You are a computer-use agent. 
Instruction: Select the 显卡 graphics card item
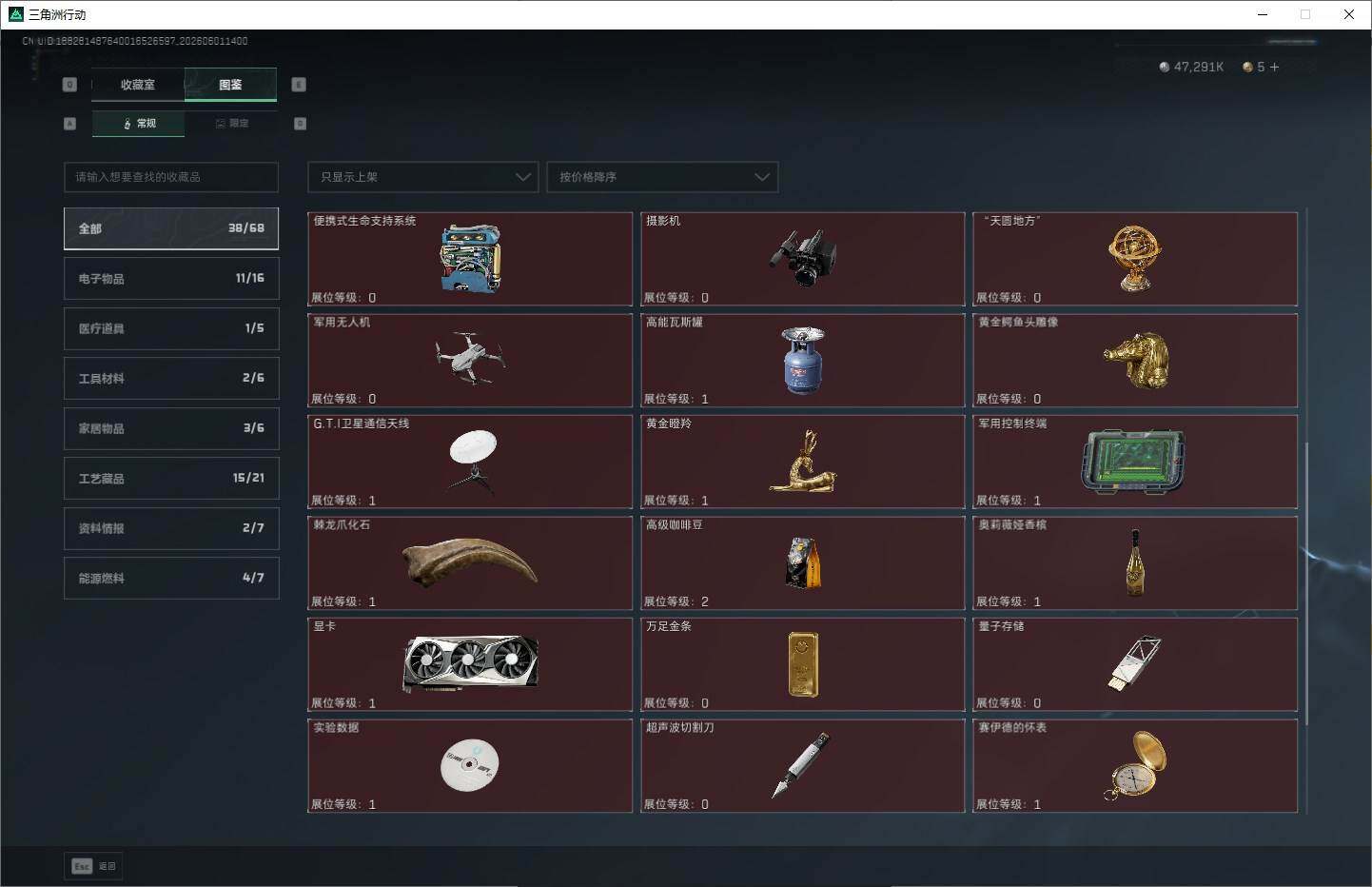pos(470,664)
